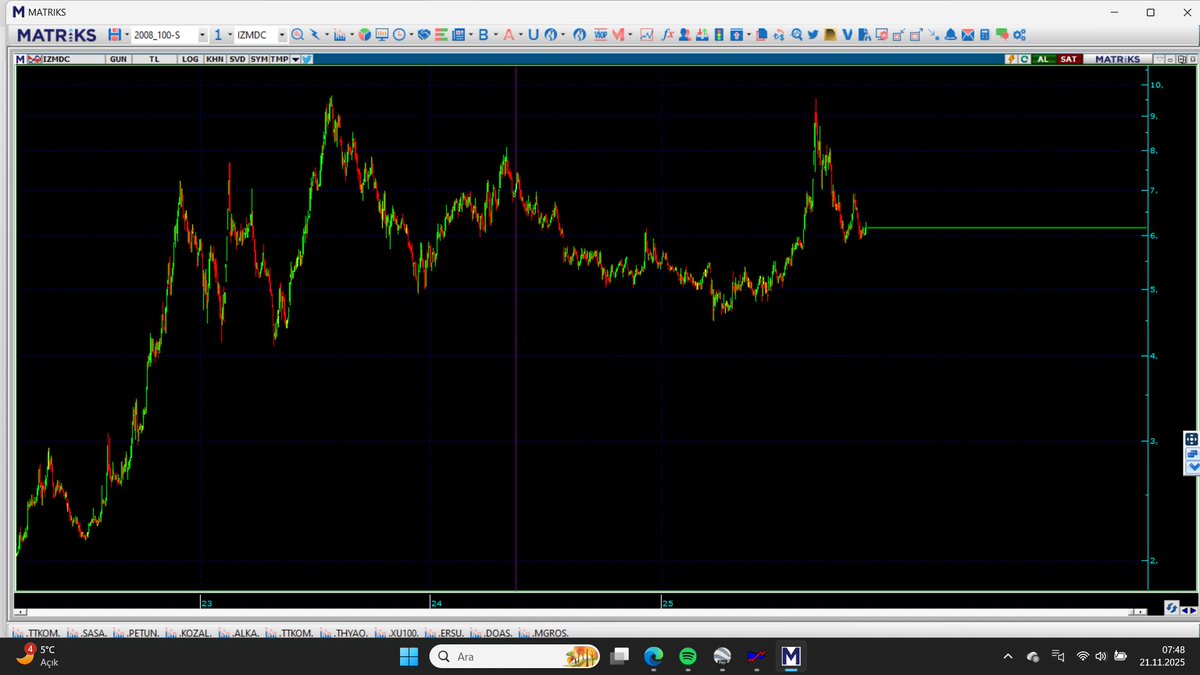Open the 2008_100-S template dropdown
The width and height of the screenshot is (1200, 675).
[x=202, y=35]
